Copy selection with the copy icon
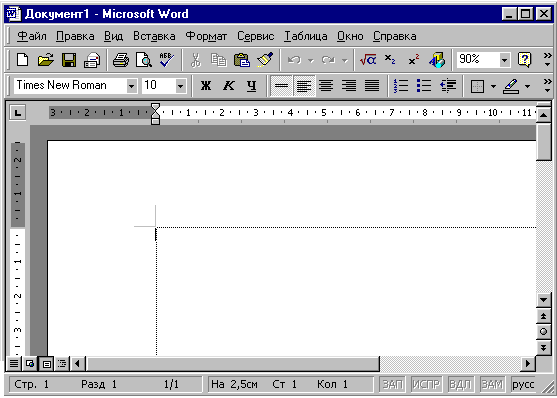 pyautogui.click(x=218, y=60)
